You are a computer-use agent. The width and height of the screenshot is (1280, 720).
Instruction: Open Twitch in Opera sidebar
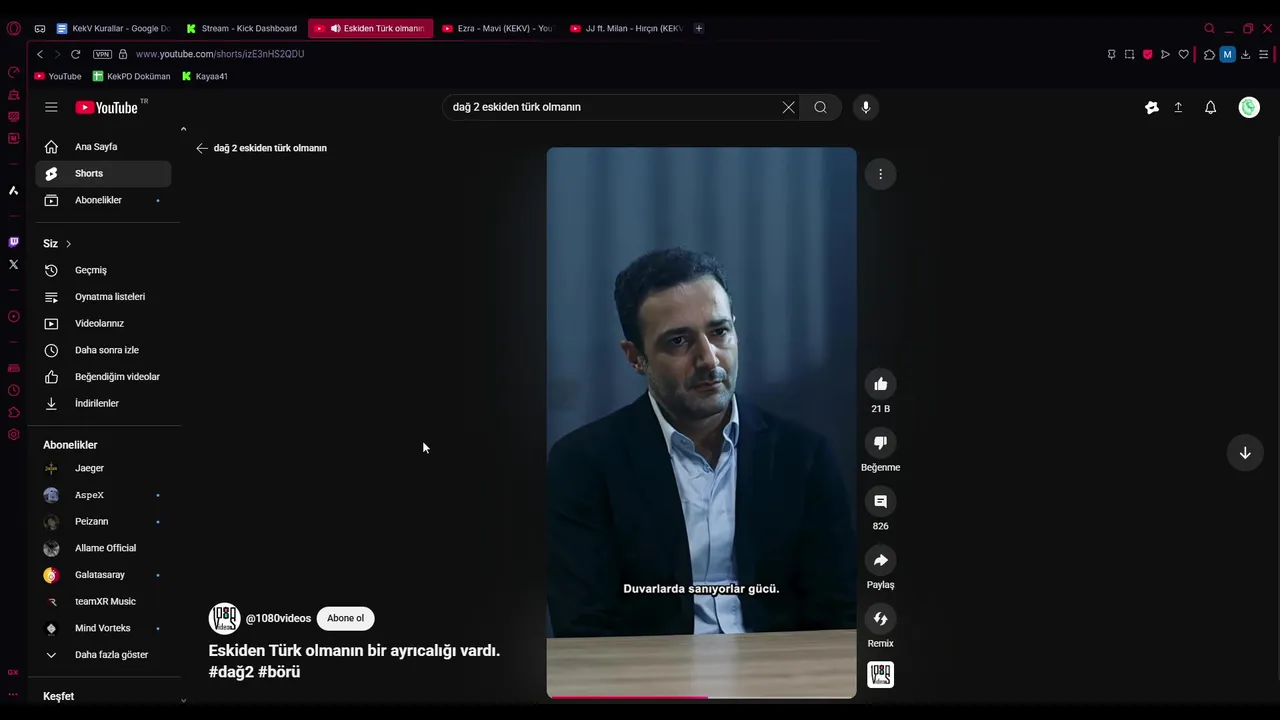[13, 242]
